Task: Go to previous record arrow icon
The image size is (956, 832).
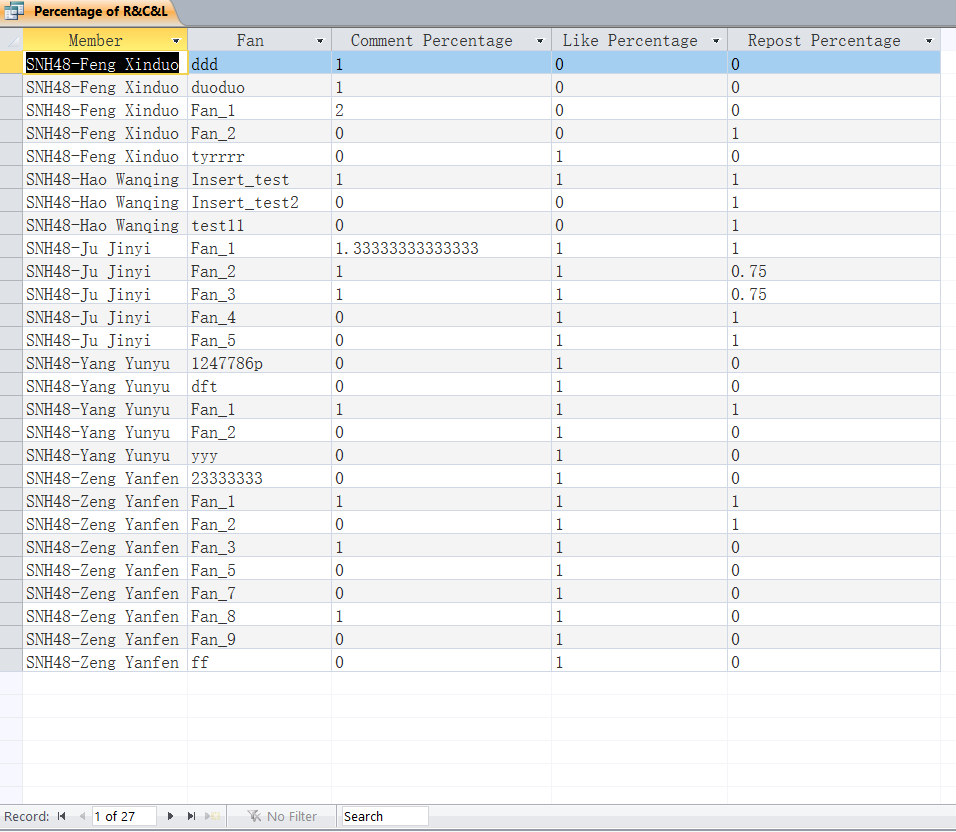Action: 82,816
